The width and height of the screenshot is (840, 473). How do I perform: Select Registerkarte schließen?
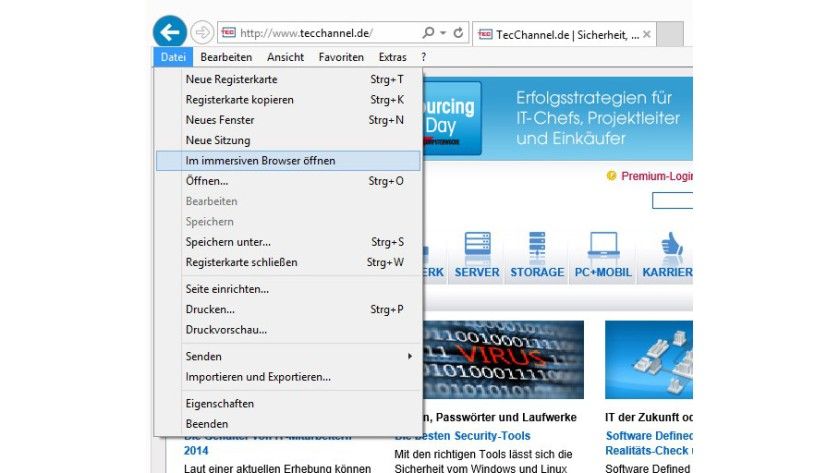pyautogui.click(x=288, y=262)
